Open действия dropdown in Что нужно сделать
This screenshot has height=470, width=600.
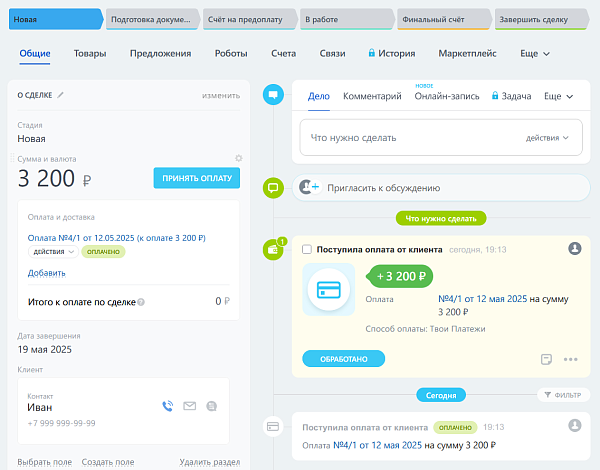[x=547, y=138]
